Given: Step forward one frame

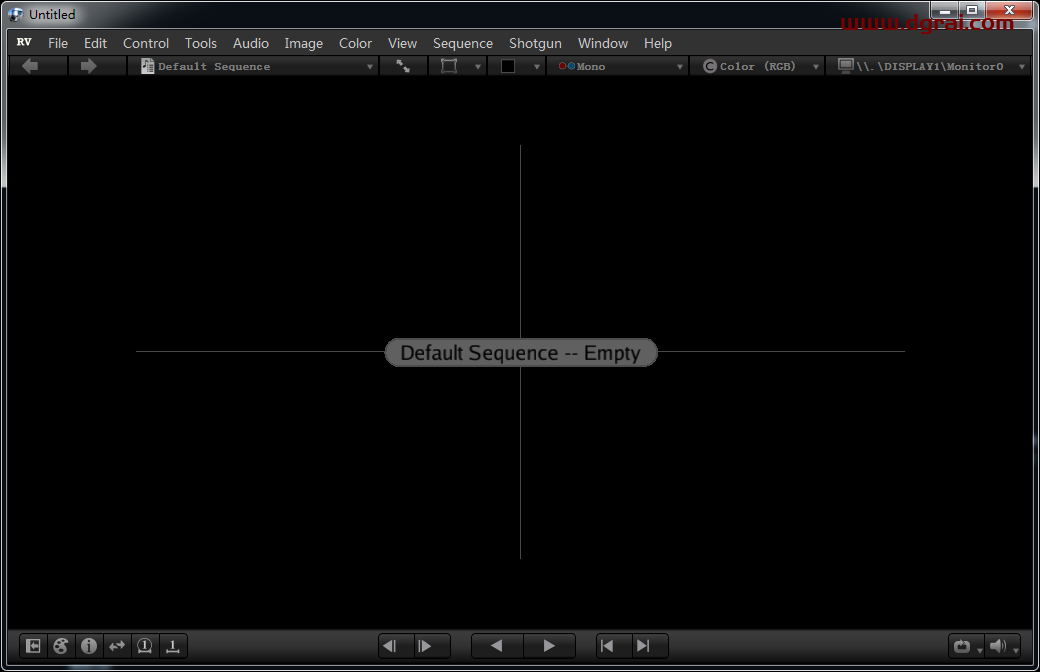Looking at the screenshot, I should coord(424,646).
